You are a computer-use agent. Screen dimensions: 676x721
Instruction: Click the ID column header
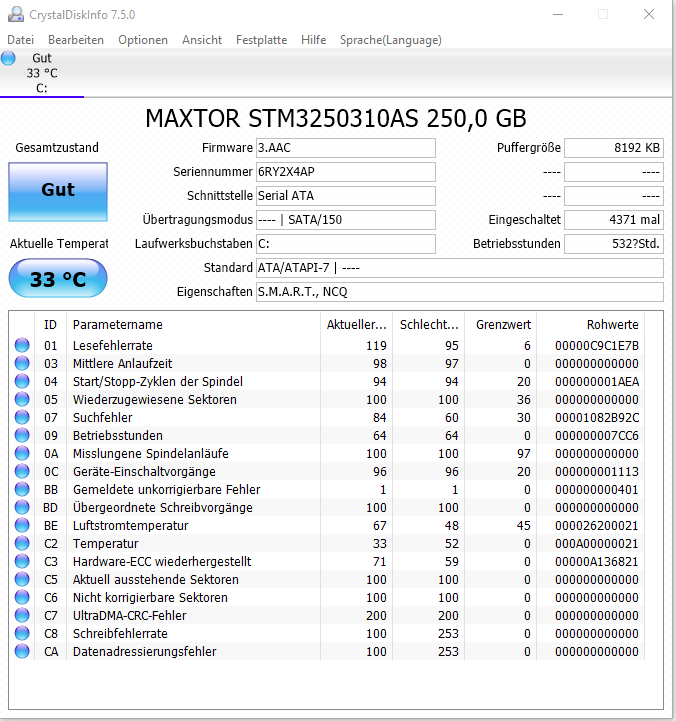coord(51,325)
